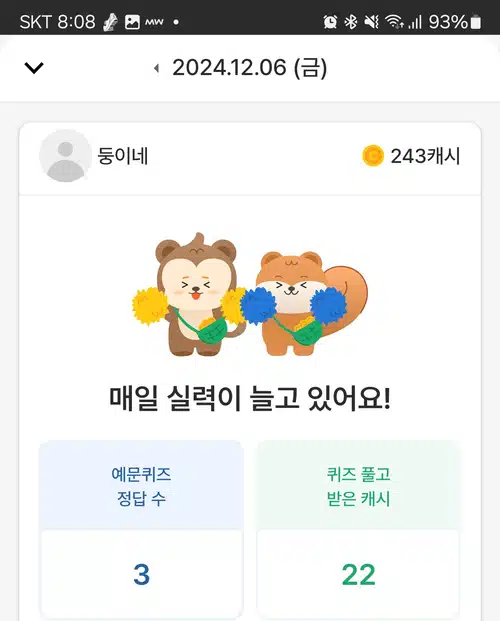500x621 pixels.
Task: Select the 퀴즈 풀고 받은 캐시 card header
Action: point(358,486)
